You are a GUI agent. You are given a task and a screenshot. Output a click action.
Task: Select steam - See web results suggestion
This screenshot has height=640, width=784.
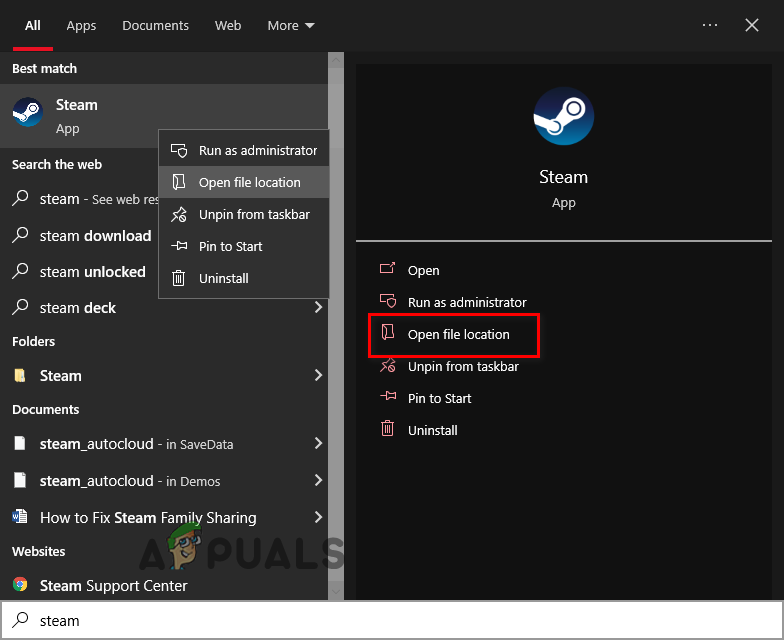point(80,199)
